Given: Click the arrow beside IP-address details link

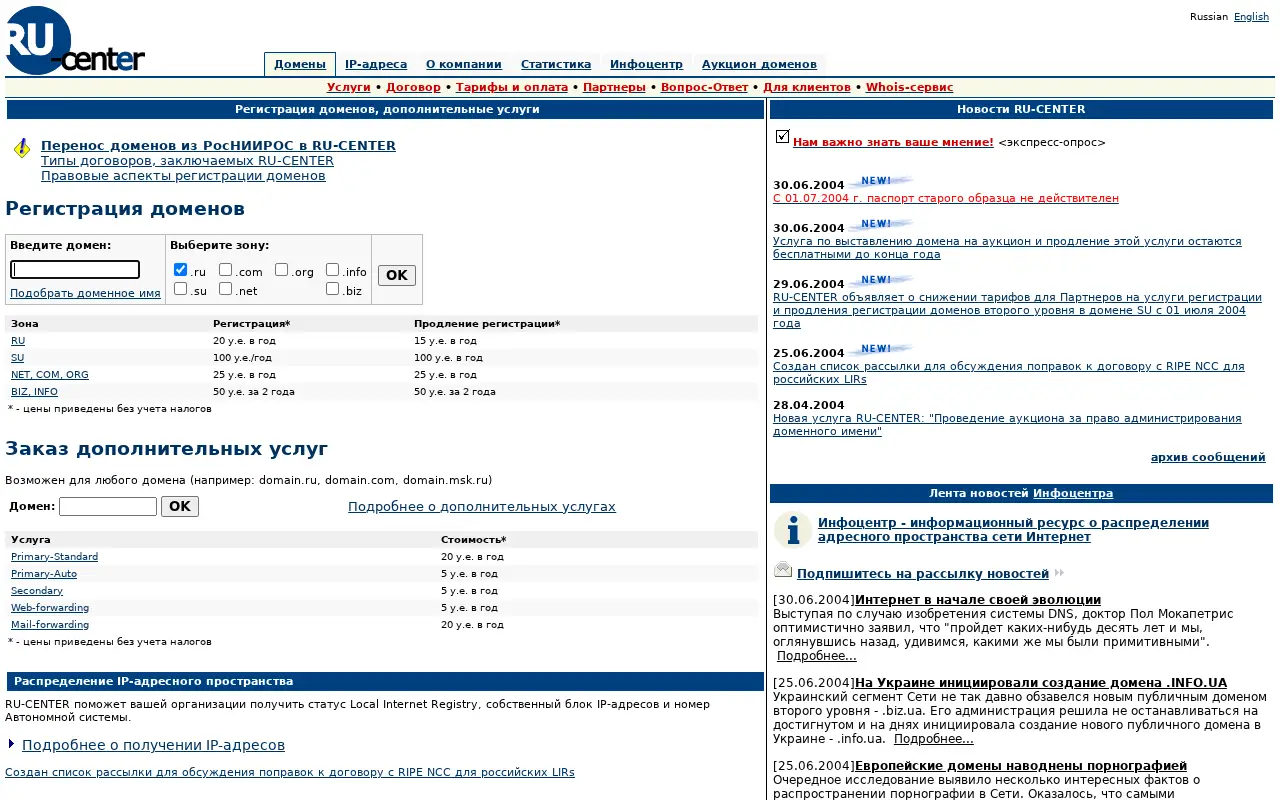Looking at the screenshot, I should pos(11,744).
